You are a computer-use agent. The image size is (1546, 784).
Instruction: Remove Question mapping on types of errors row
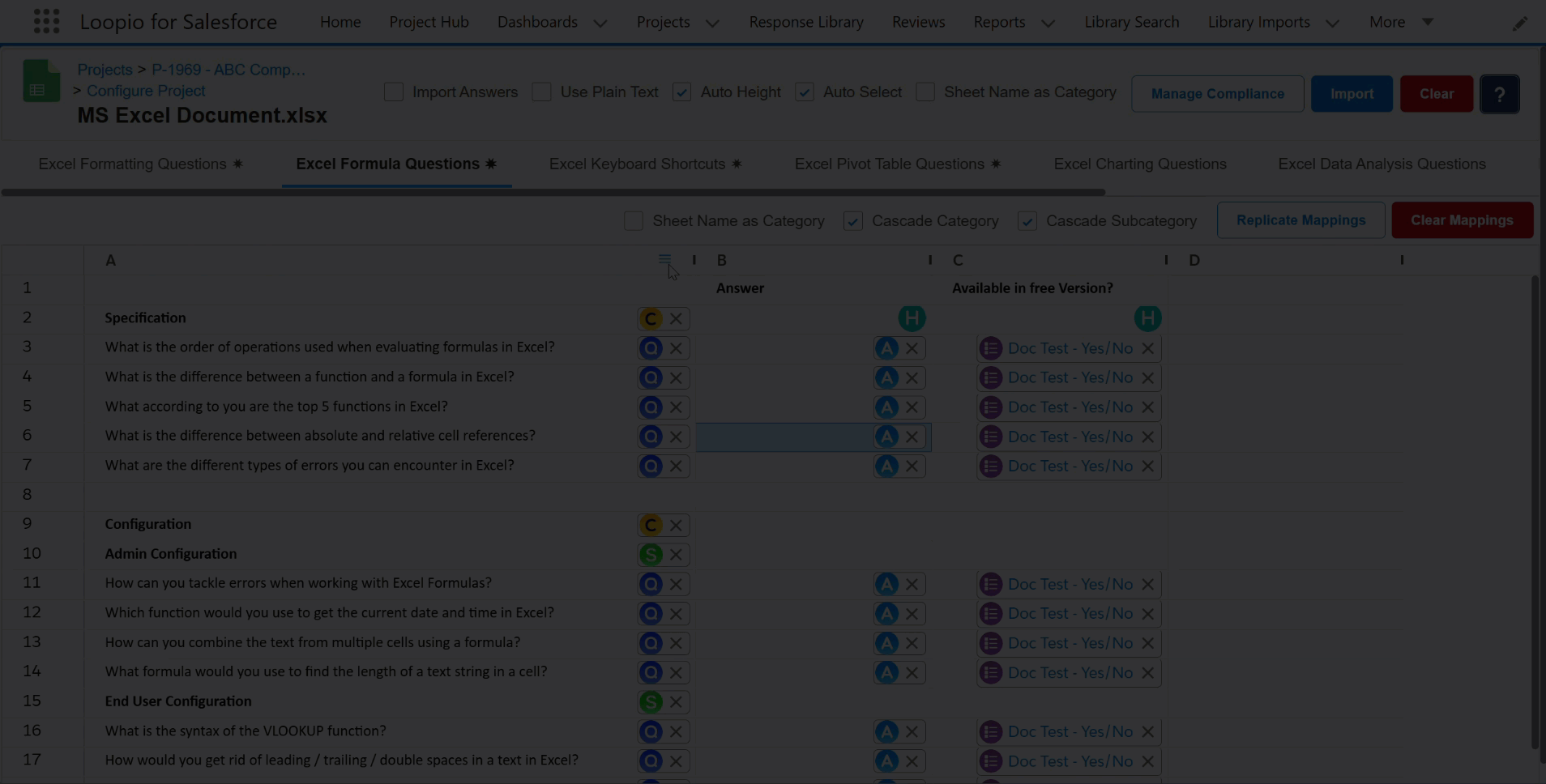[x=676, y=467]
